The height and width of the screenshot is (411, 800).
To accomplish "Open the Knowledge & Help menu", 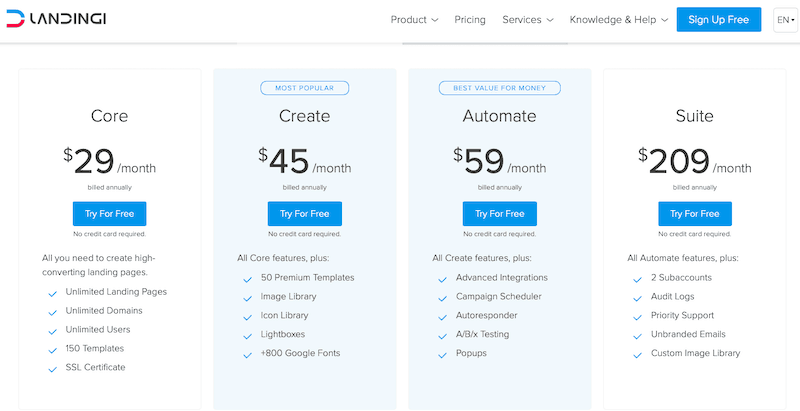I will [x=619, y=20].
